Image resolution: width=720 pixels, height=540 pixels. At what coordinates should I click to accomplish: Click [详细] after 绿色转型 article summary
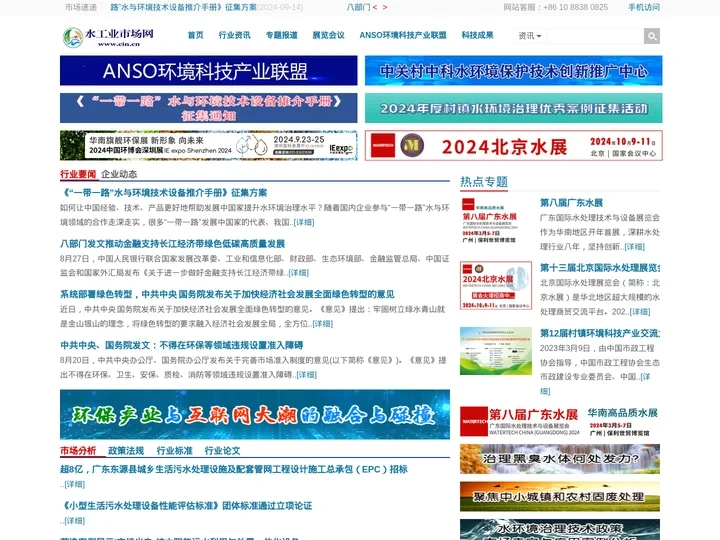pyautogui.click(x=322, y=324)
